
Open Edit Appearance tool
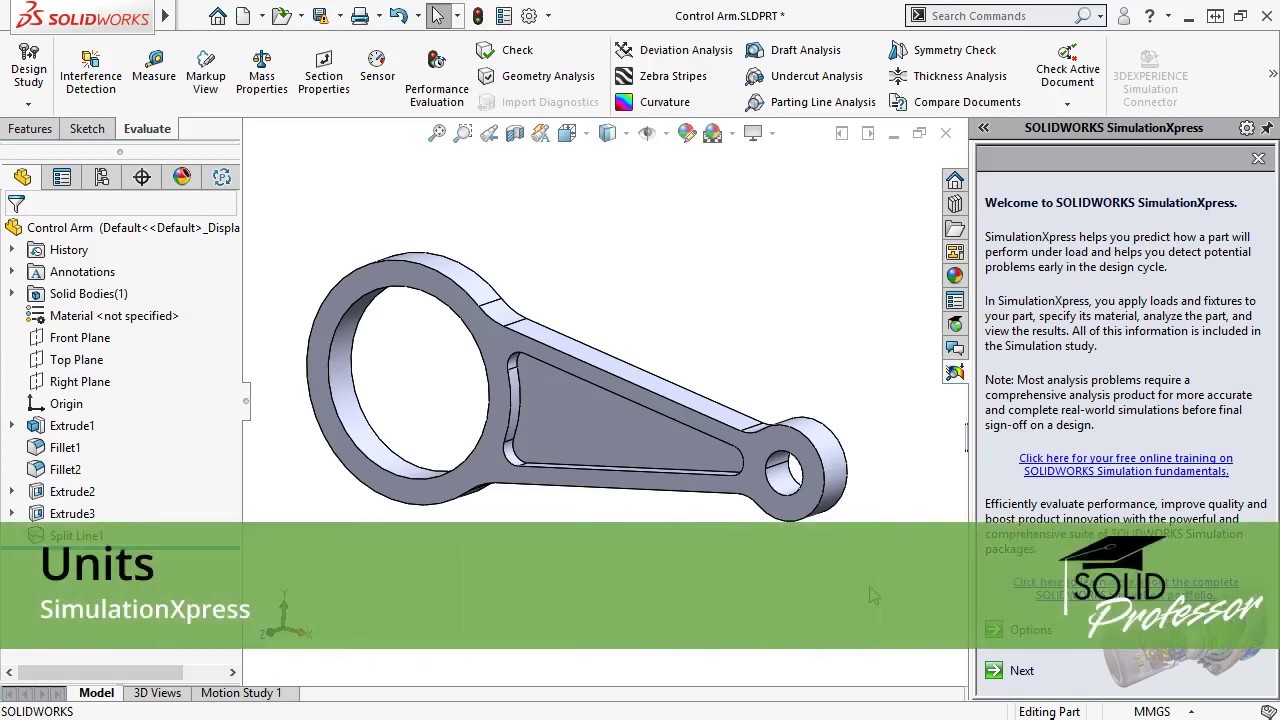(x=686, y=133)
